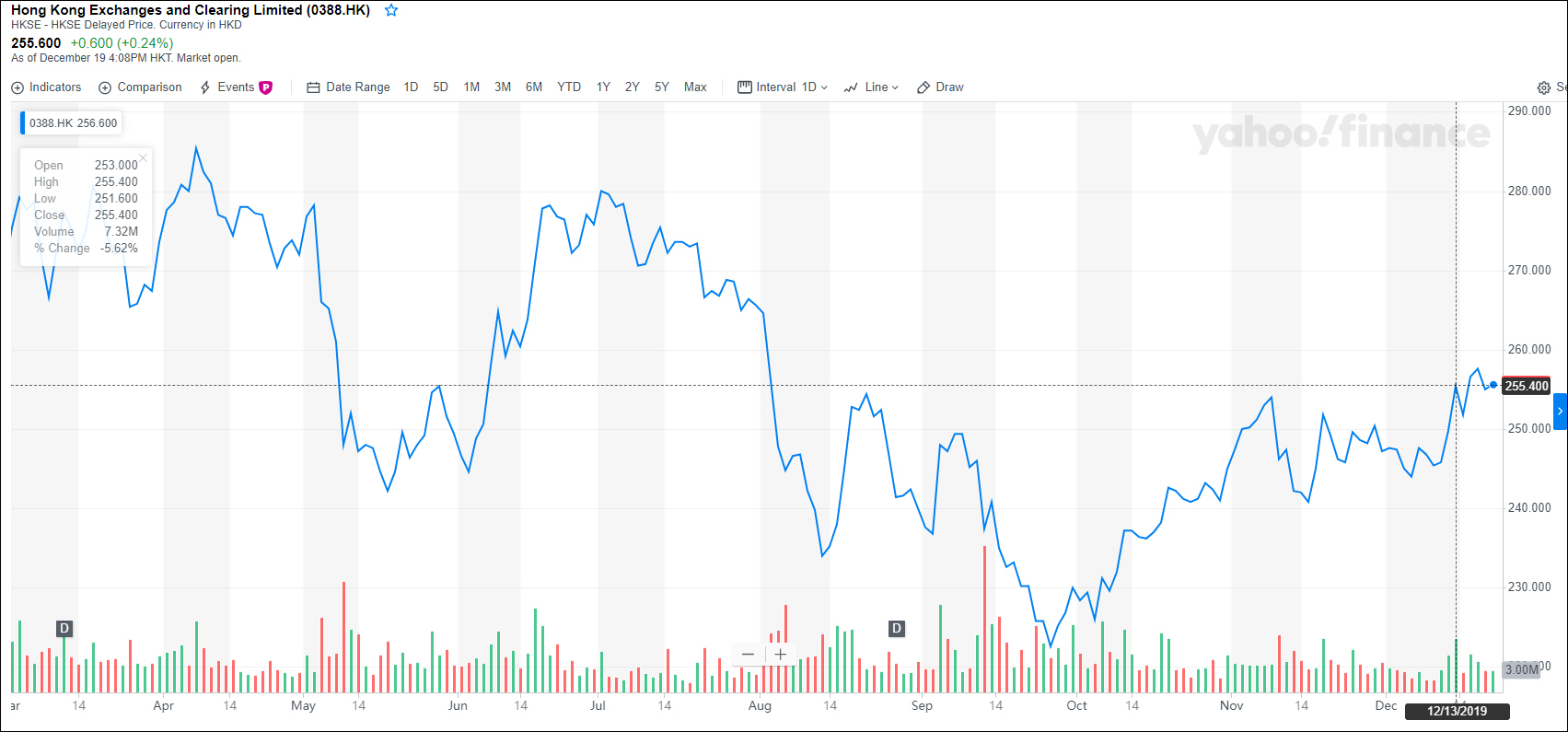Choose the 6M time range
1568x732 pixels.
tap(534, 87)
